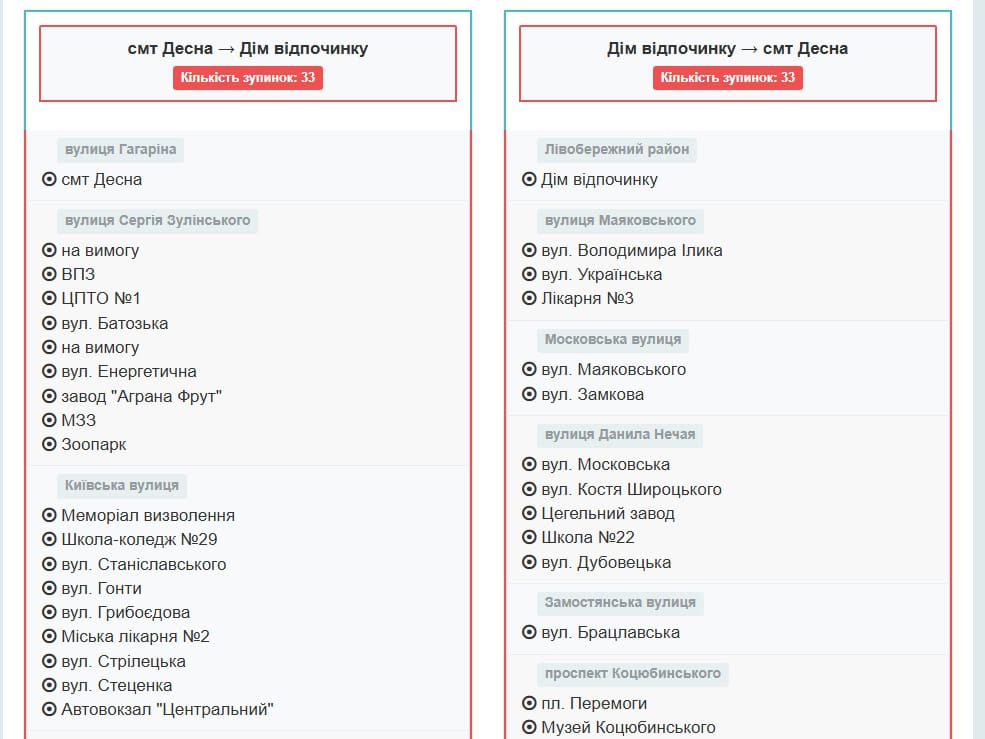Click the left 'Кількість зупинок: 33' badge
Viewport: 985px width, 739px height.
point(250,77)
